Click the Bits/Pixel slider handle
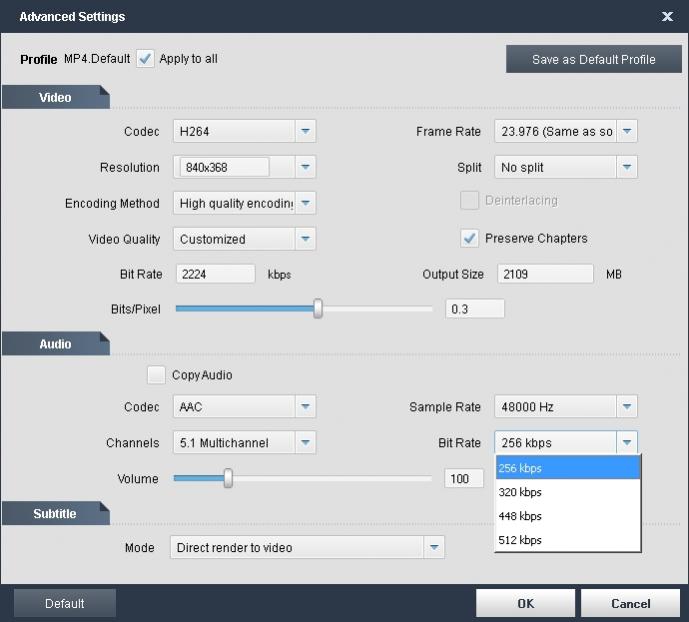Viewport: 689px width, 622px height. [318, 309]
